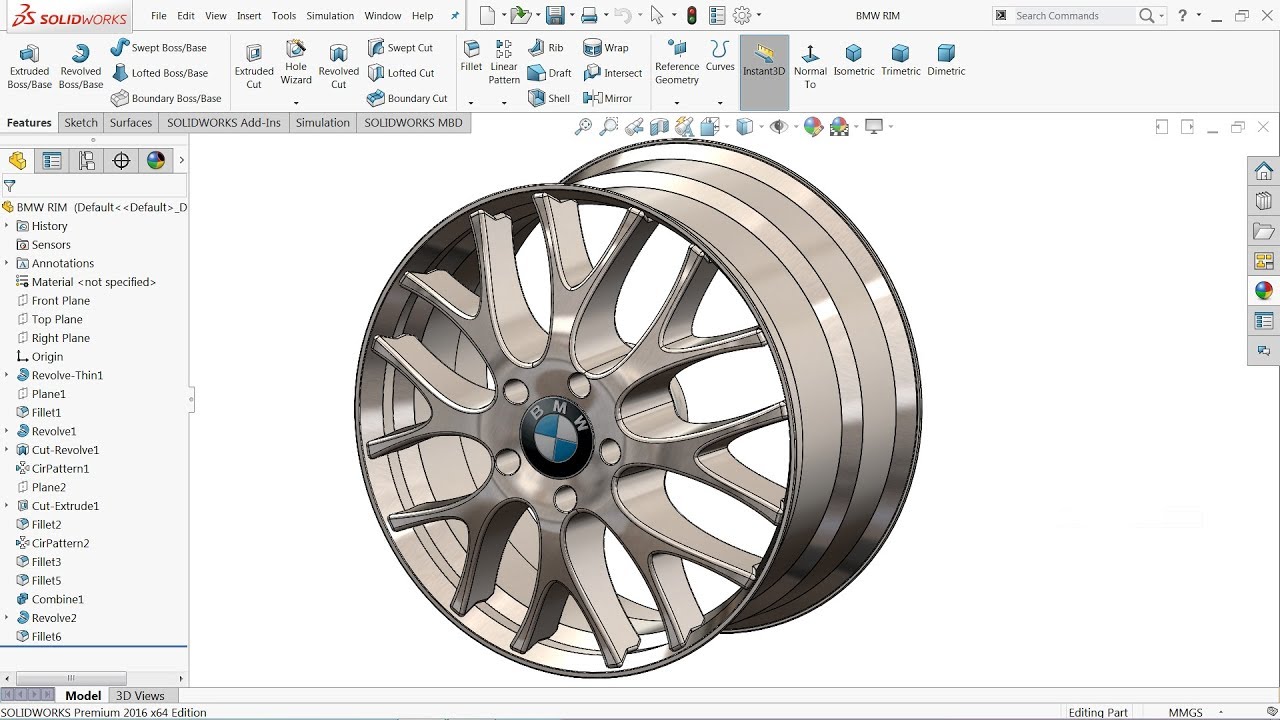The height and width of the screenshot is (720, 1280).
Task: Switch to SOLIDWORKS MBD tab
Action: (413, 123)
